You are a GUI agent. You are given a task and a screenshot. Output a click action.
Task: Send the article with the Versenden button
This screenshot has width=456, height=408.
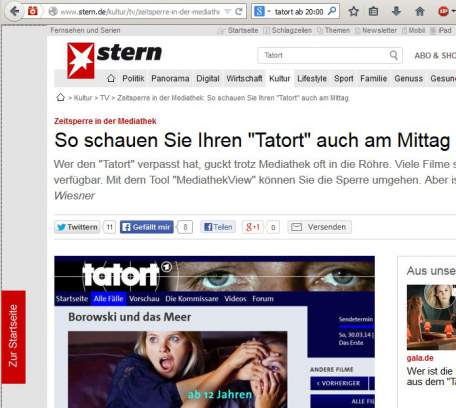tap(320, 227)
